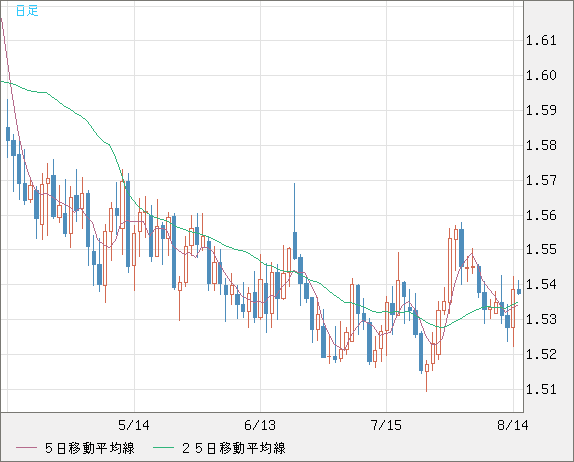This screenshot has width=574, height=462.
Task: Click the ２５日移動平均線 legend label
Action: (x=234, y=448)
